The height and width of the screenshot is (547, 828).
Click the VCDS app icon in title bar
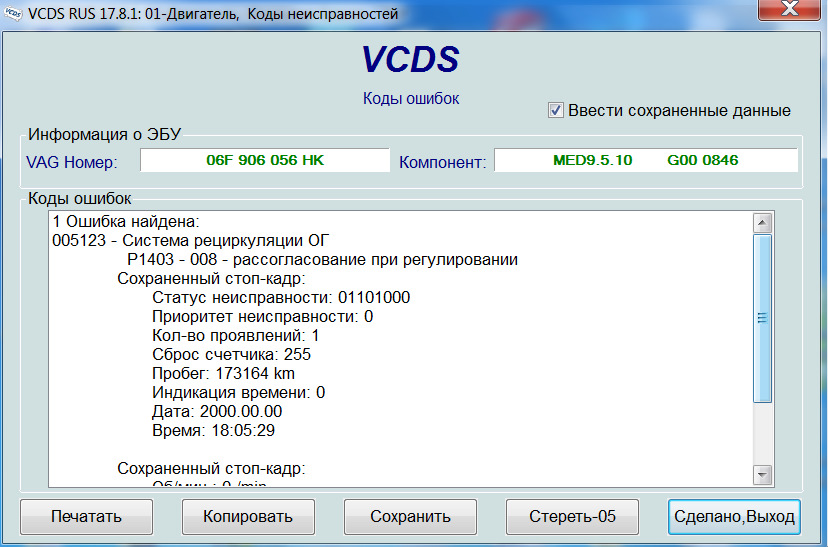[x=13, y=13]
